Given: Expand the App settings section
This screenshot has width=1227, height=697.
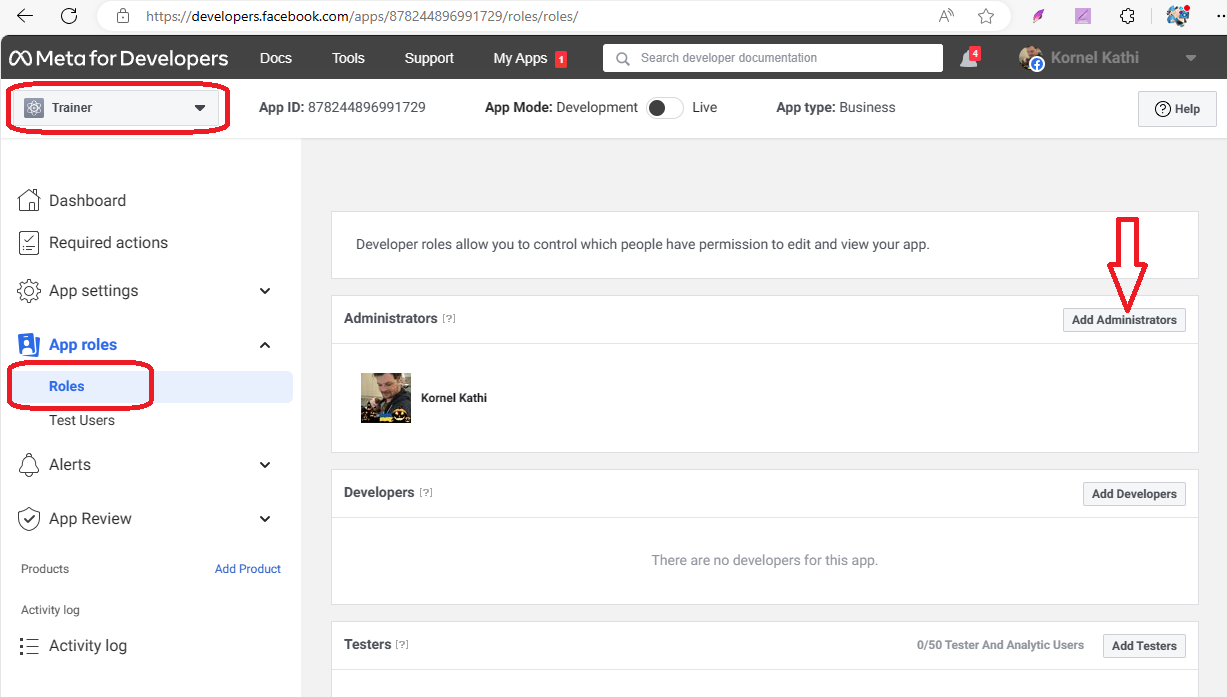Looking at the screenshot, I should (265, 291).
